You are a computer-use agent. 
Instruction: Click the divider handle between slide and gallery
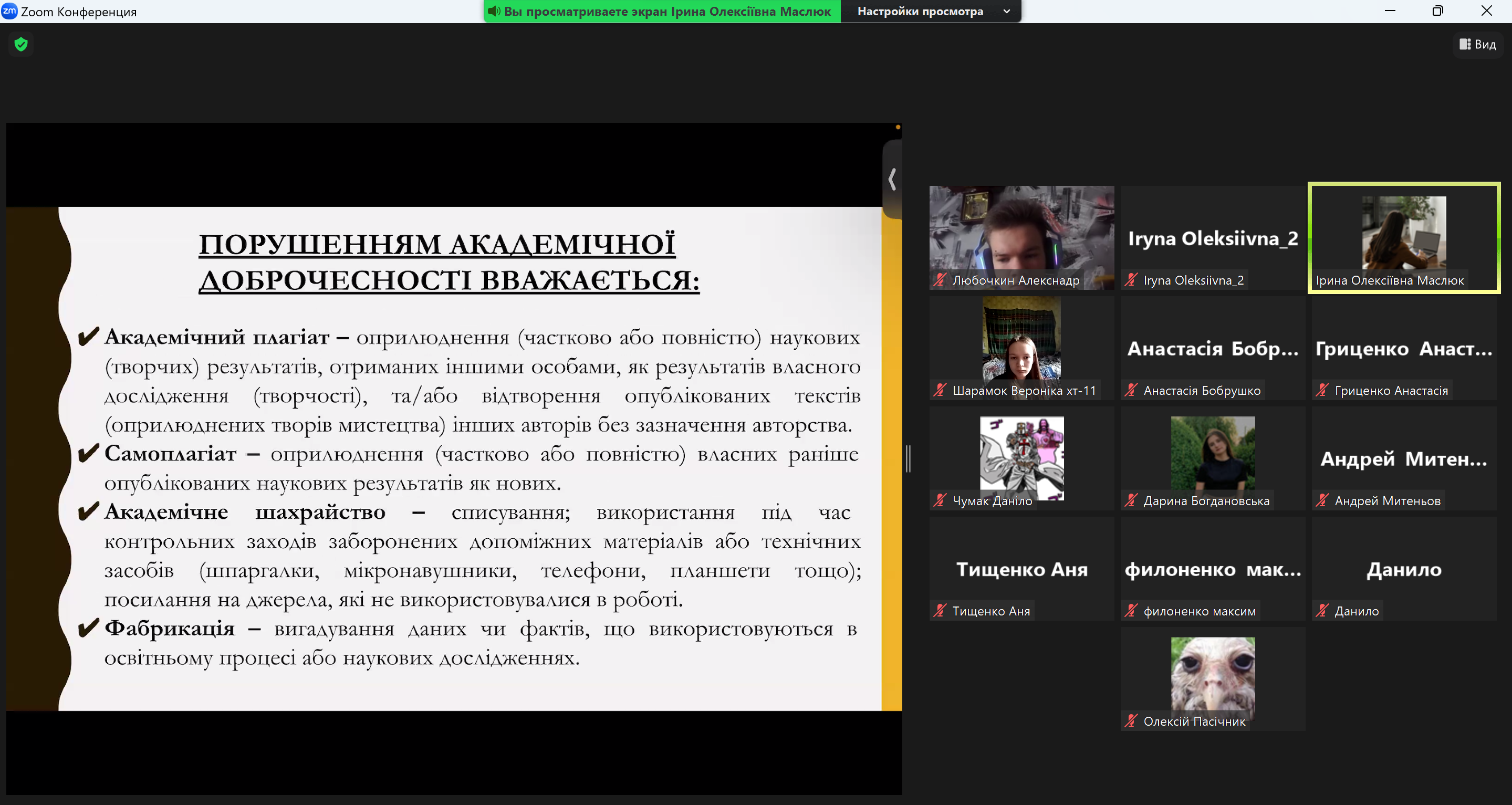pyautogui.click(x=908, y=458)
